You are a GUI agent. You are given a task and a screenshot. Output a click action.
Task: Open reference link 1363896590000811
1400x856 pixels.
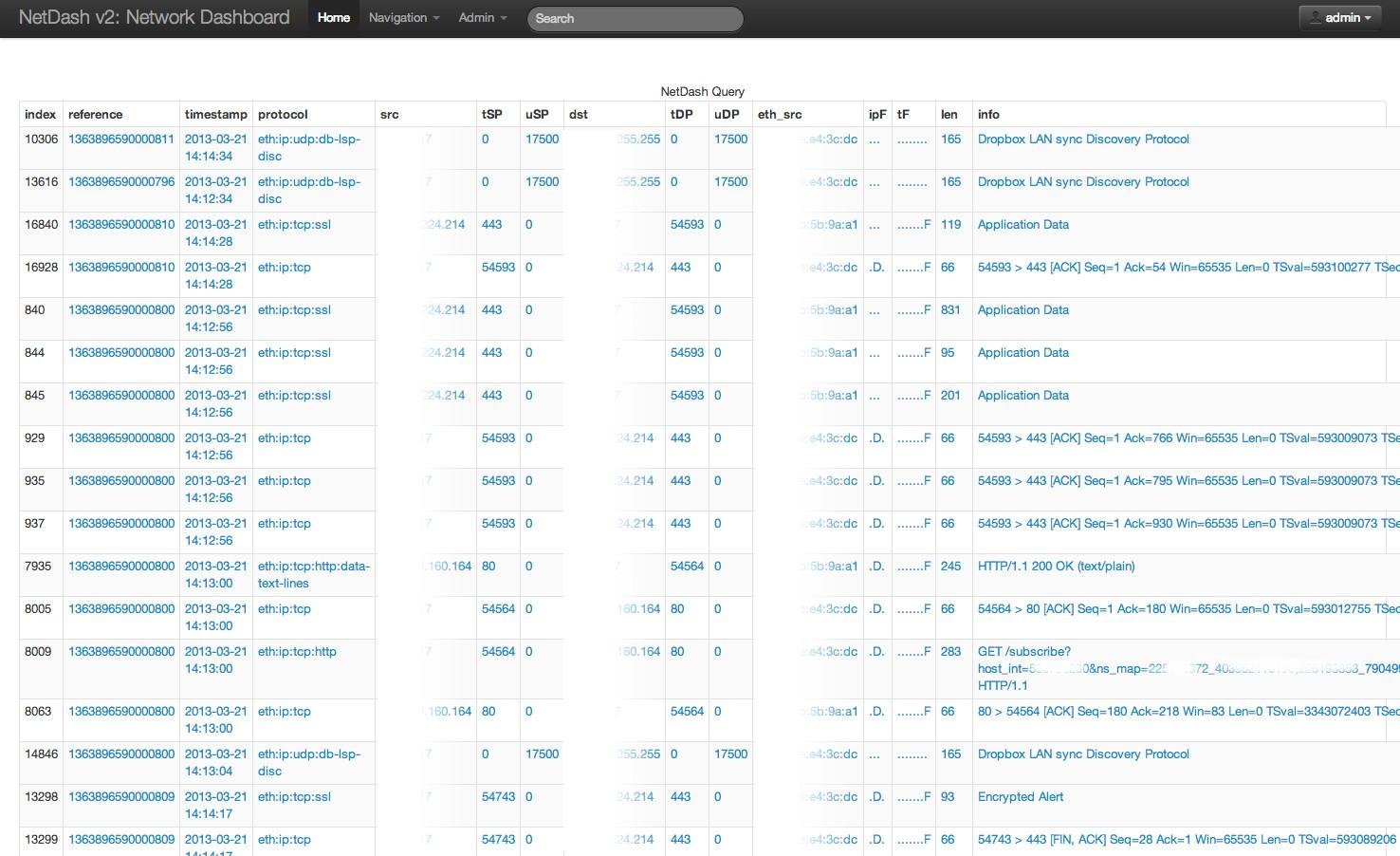click(120, 139)
